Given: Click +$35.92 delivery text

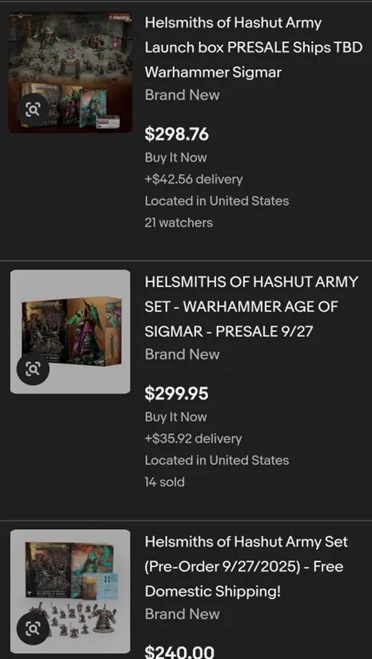Looking at the screenshot, I should tap(193, 439).
